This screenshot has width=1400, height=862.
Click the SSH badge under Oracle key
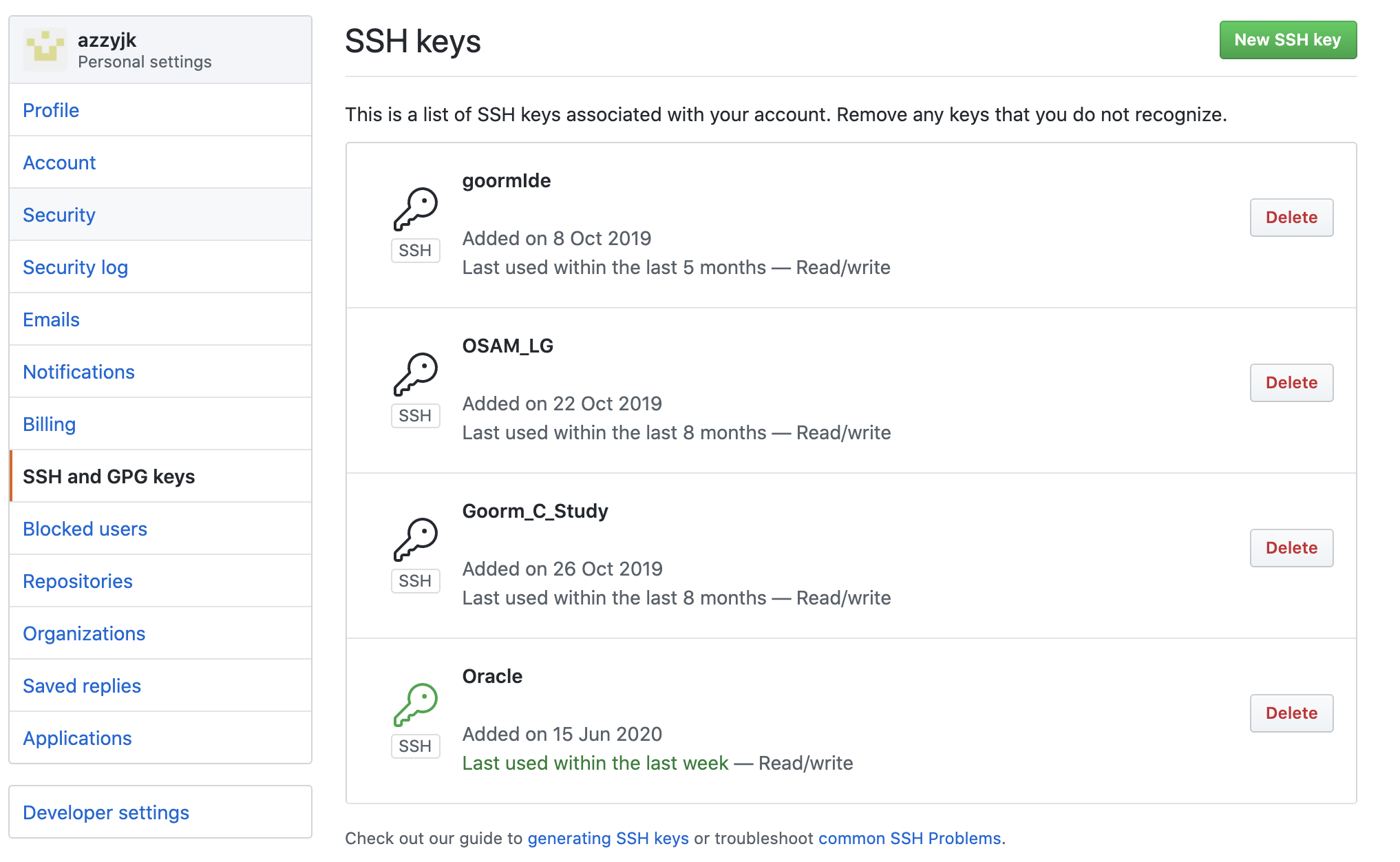pos(415,746)
